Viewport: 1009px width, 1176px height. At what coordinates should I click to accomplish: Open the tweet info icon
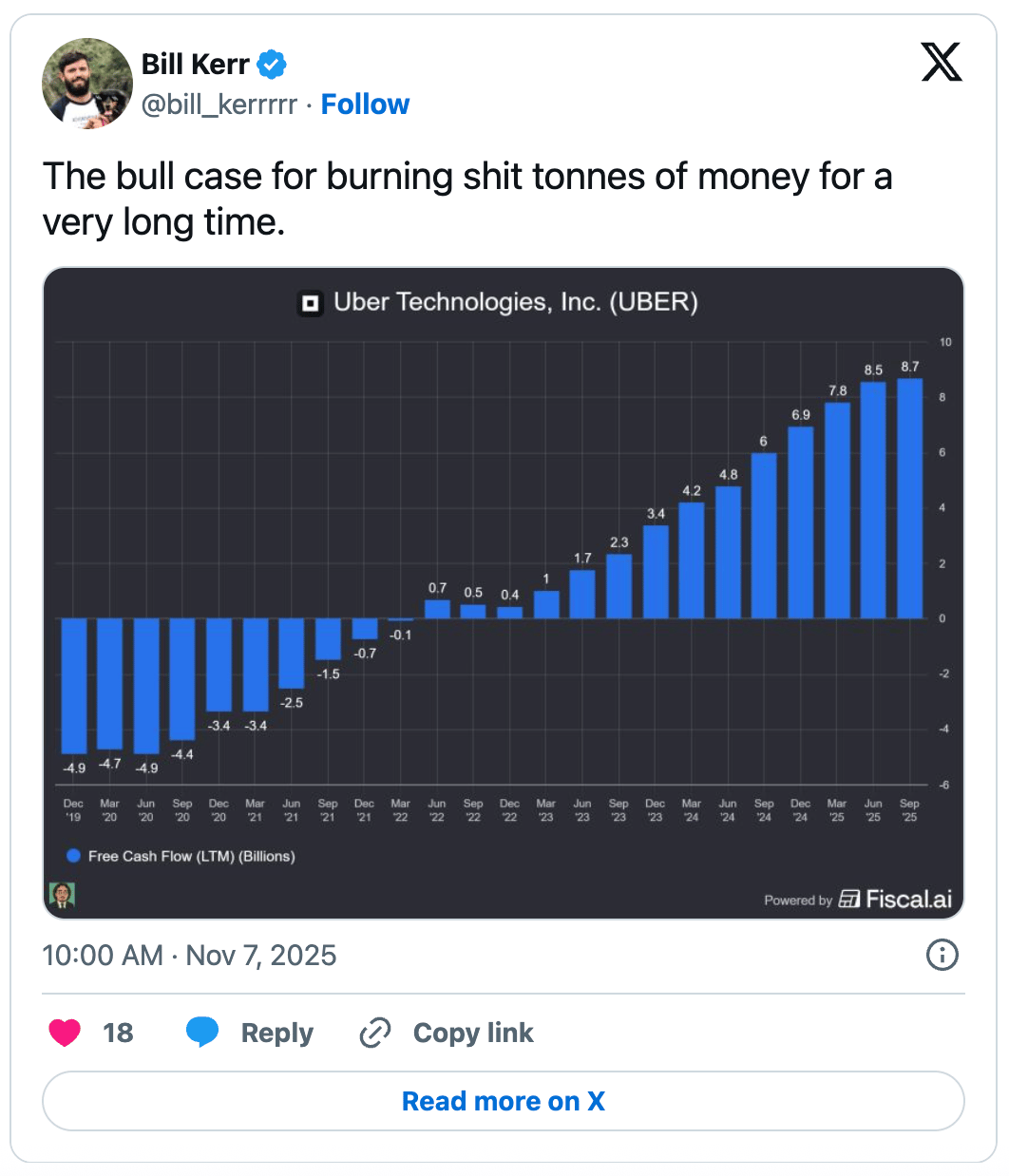[x=942, y=955]
